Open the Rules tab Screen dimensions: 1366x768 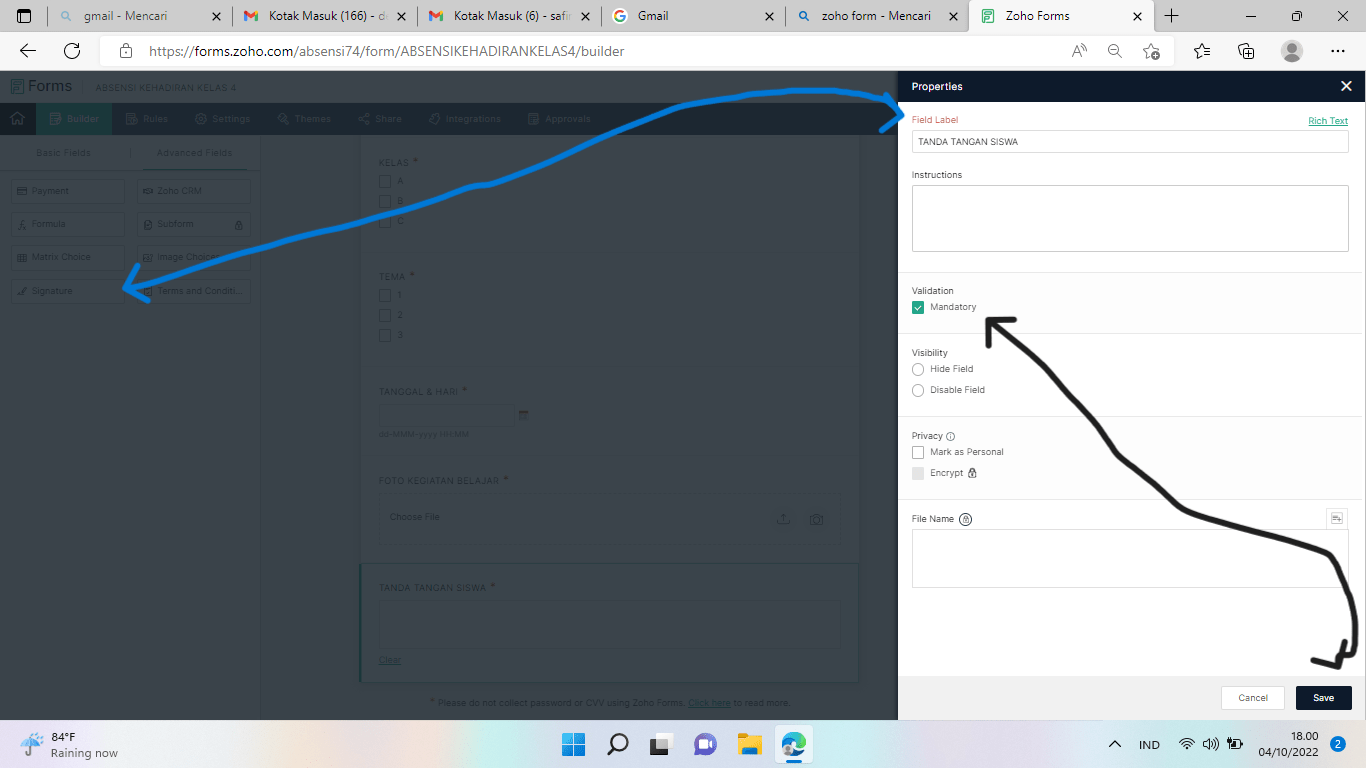(147, 119)
